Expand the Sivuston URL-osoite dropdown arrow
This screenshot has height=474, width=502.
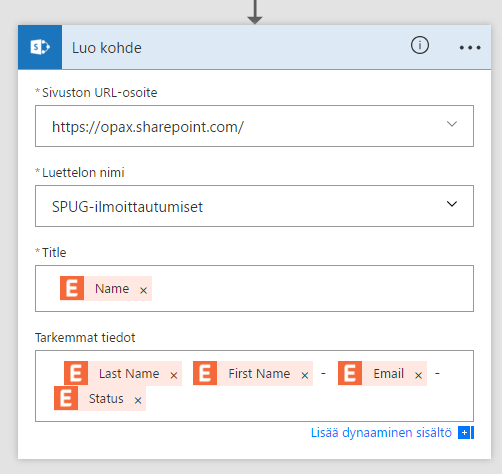(x=452, y=124)
